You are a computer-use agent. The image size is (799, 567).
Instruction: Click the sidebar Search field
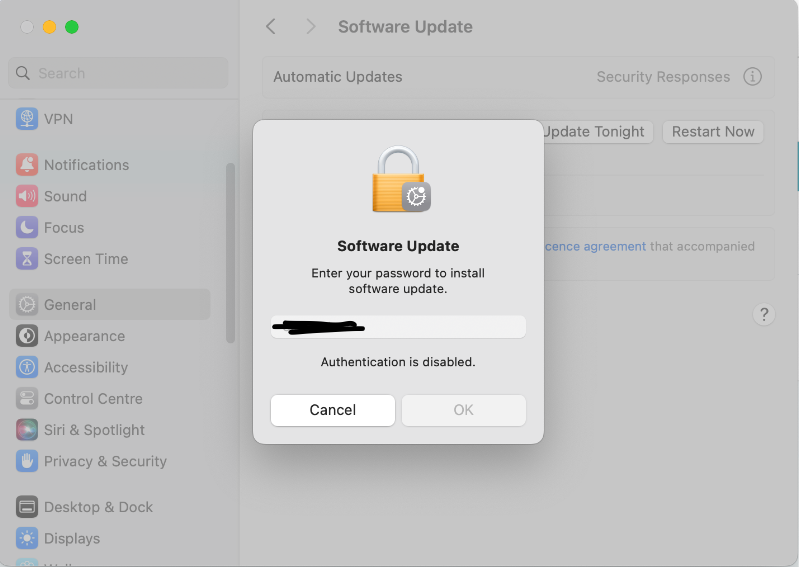tap(118, 73)
